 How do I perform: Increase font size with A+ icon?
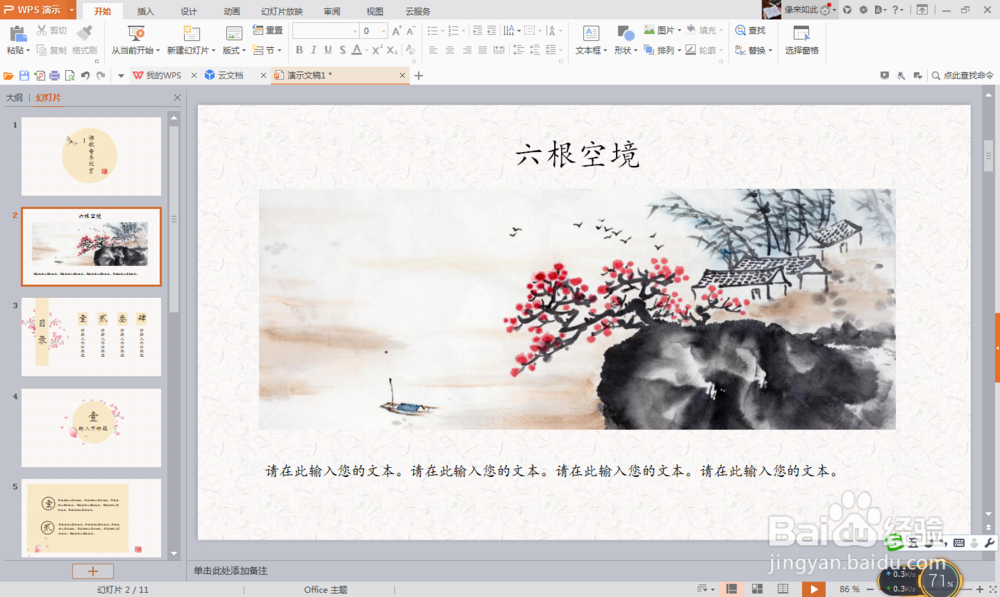(397, 31)
